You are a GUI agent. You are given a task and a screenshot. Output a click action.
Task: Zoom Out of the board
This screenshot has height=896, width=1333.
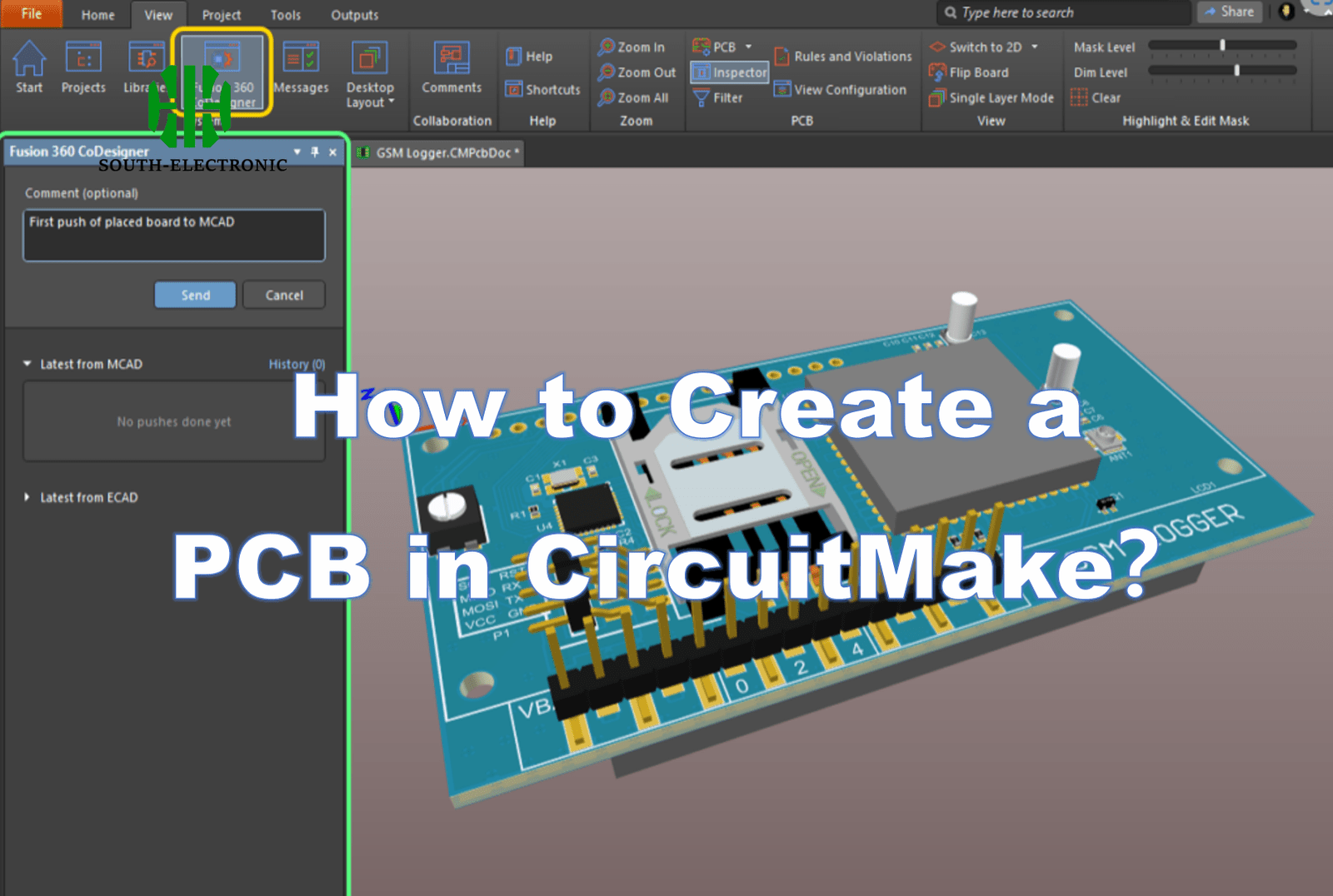click(x=637, y=72)
